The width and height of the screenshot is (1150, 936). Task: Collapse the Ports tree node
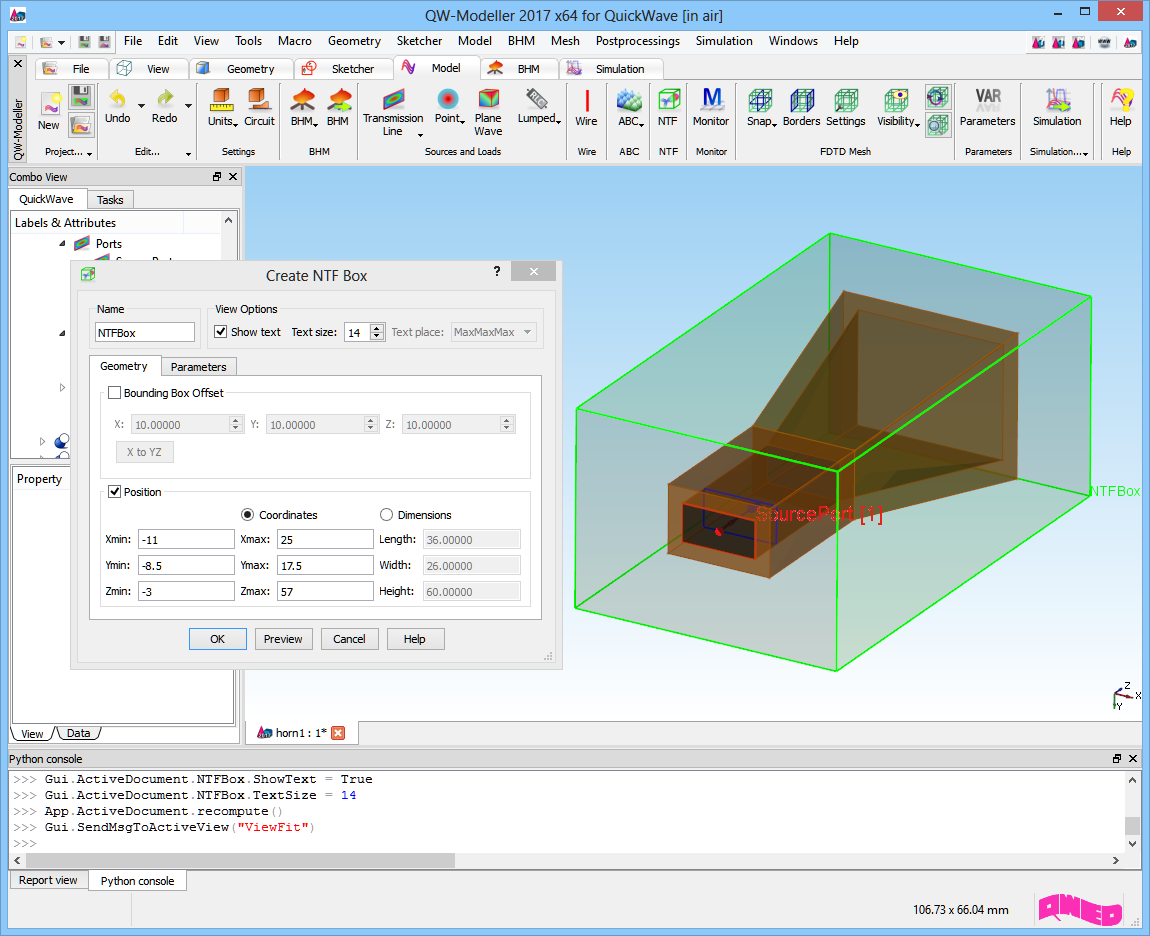point(62,244)
